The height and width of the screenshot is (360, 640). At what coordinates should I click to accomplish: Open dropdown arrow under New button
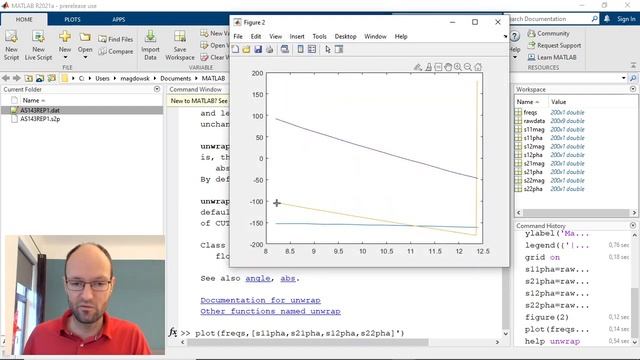[x=65, y=58]
